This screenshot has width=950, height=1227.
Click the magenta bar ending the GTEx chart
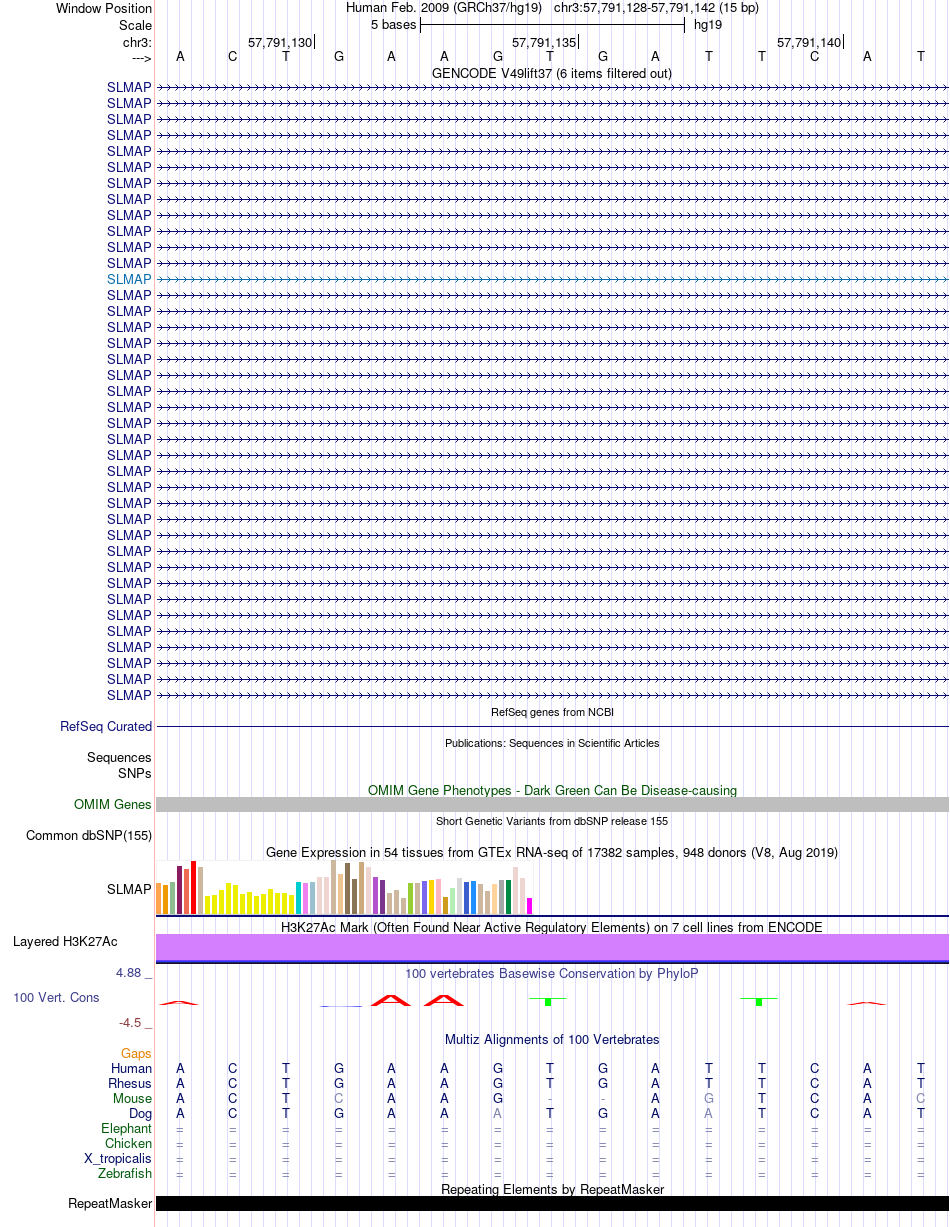(530, 906)
